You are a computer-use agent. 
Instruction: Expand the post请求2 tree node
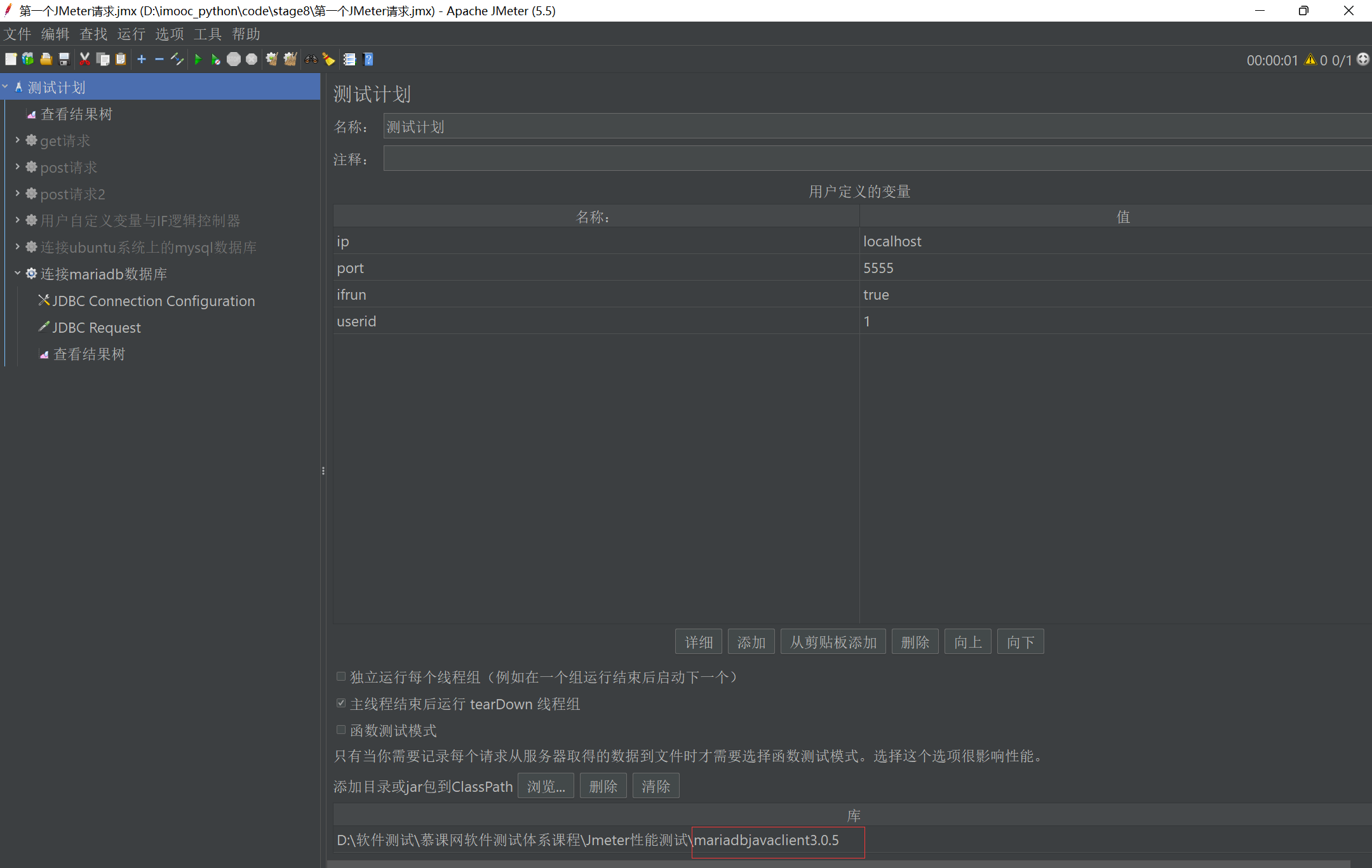pyautogui.click(x=17, y=194)
